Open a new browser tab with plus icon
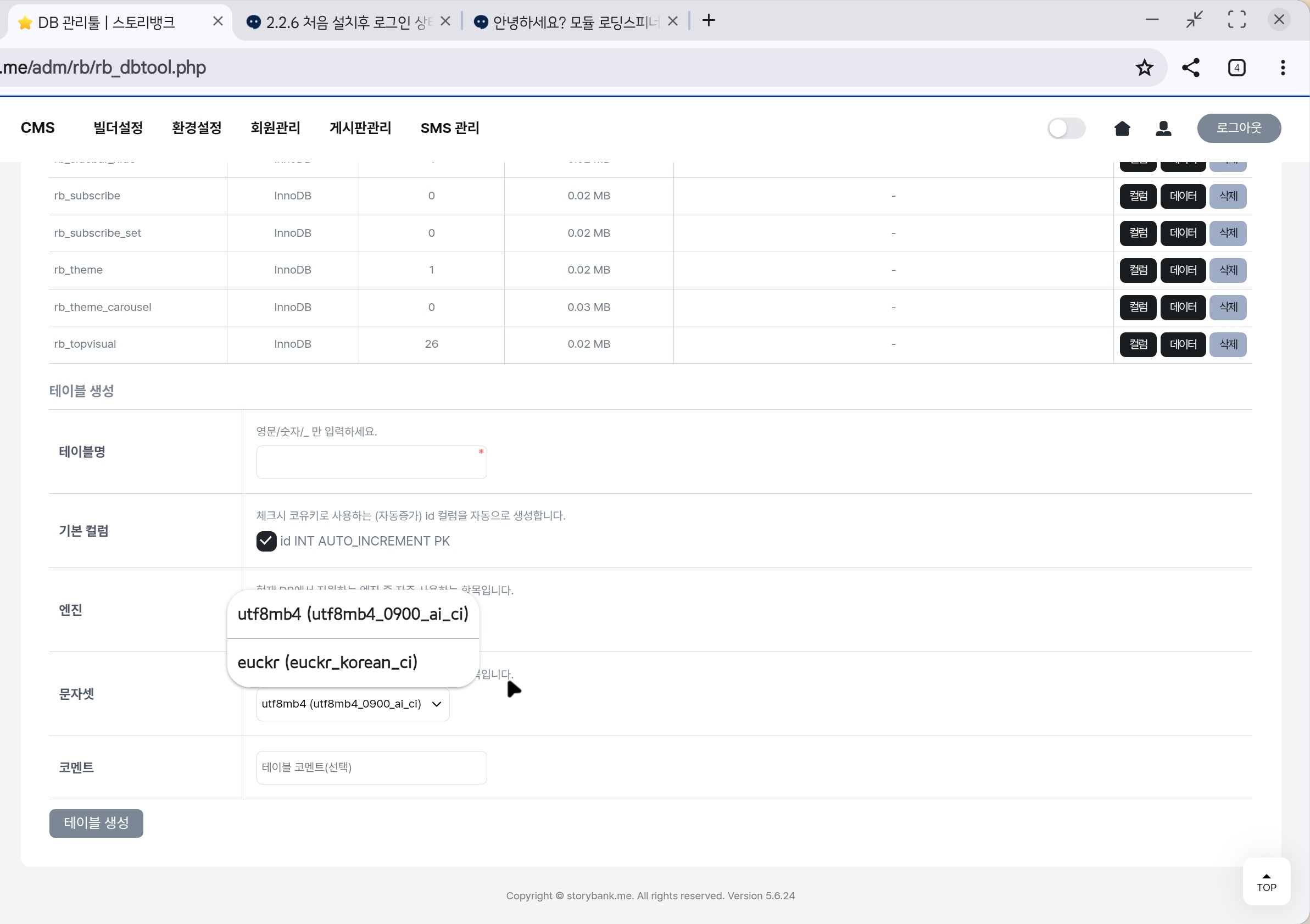Viewport: 1310px width, 924px height. [709, 21]
